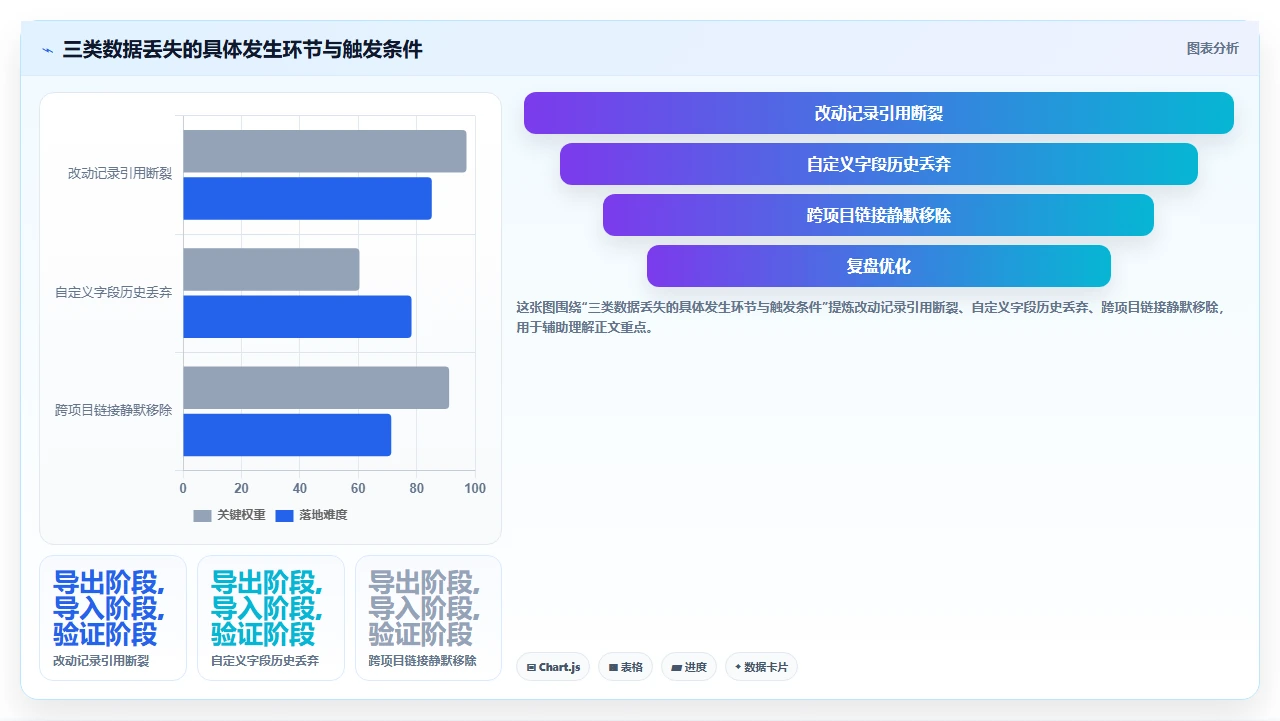
Task: Click y-axis label 跨项目链接静默移除
Action: [113, 411]
